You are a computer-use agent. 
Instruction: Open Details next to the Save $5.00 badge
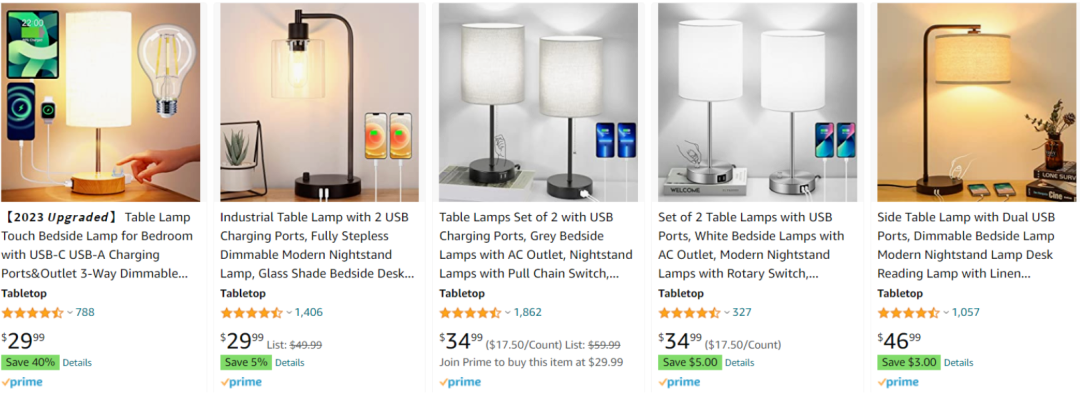[x=740, y=363]
